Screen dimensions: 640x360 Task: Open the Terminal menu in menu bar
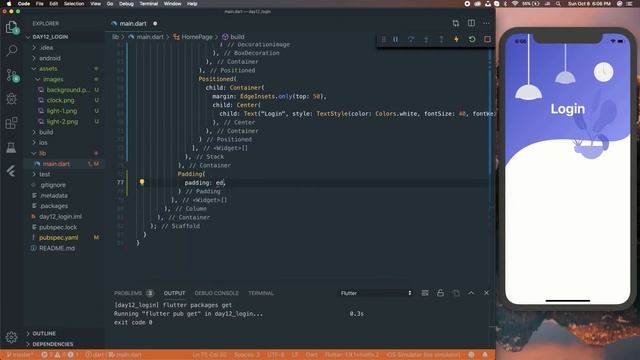tap(149, 4)
